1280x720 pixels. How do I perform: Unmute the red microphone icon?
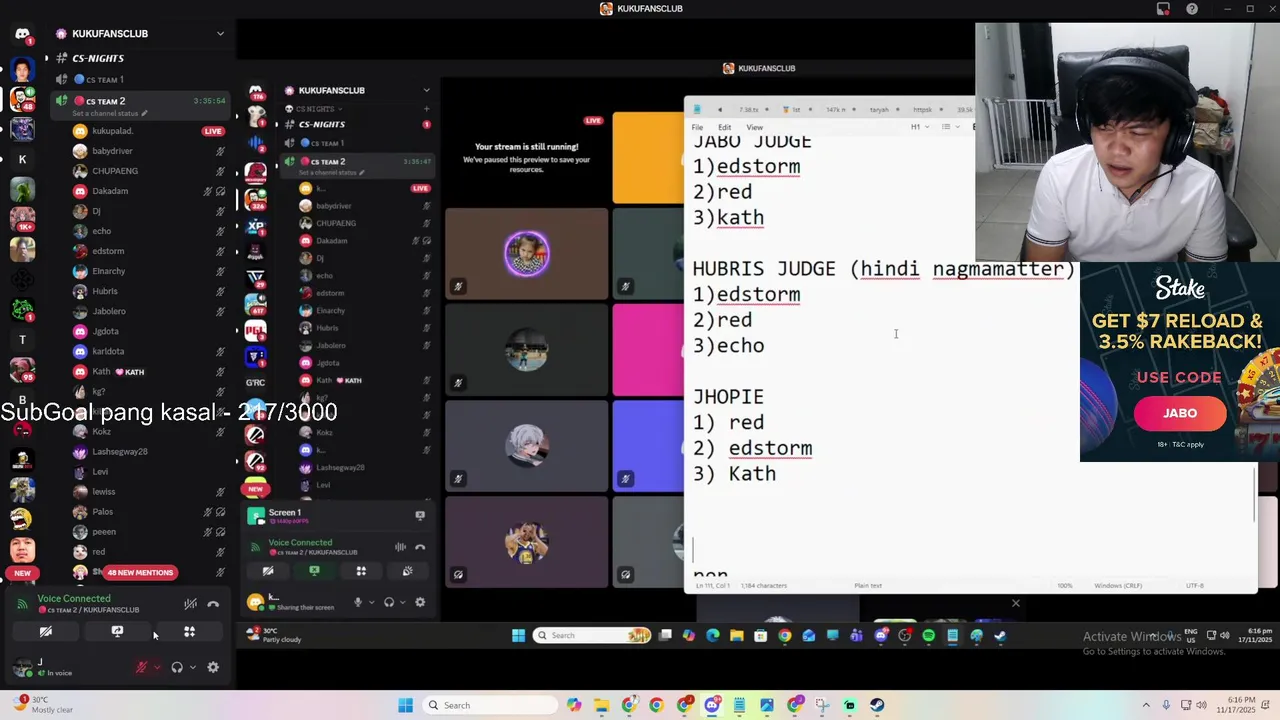pyautogui.click(x=142, y=668)
